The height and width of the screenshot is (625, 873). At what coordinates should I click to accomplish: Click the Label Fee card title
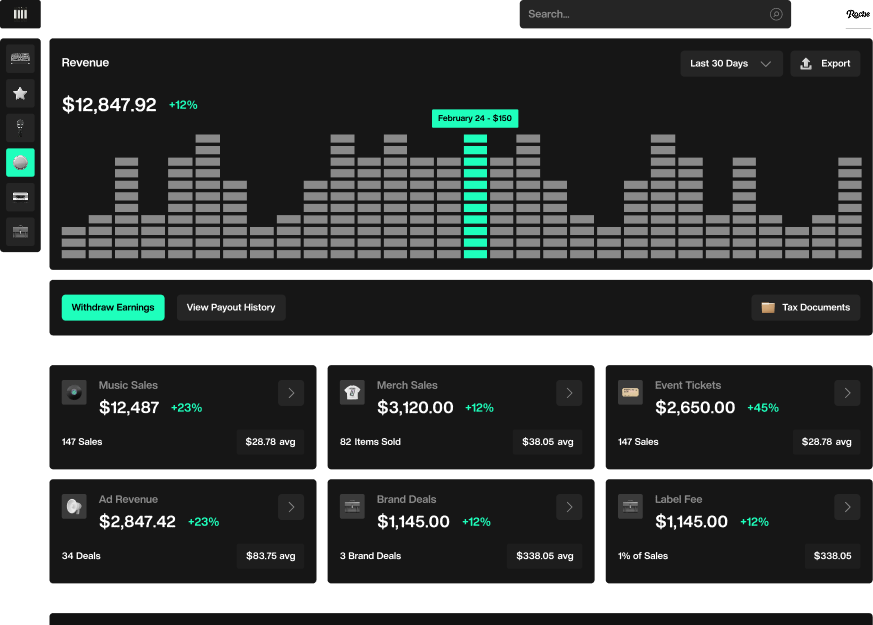click(678, 499)
